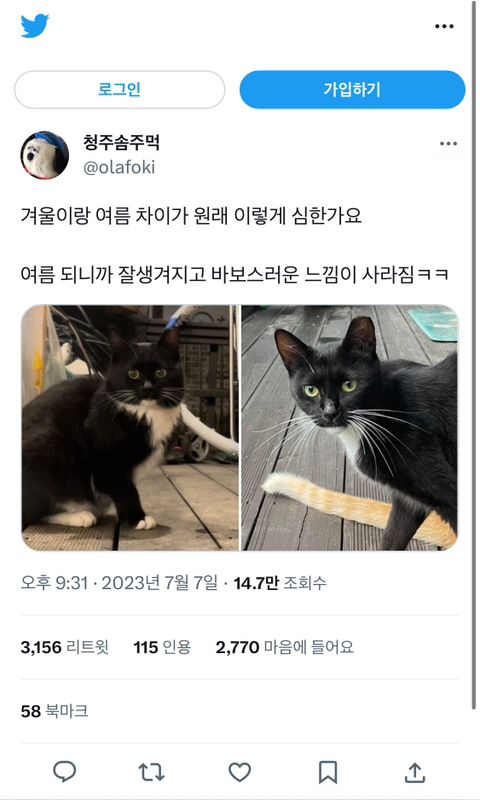Viewport: 480px width, 800px height.
Task: View the 2,770 마음에 들어요 likes list
Action: click(285, 647)
